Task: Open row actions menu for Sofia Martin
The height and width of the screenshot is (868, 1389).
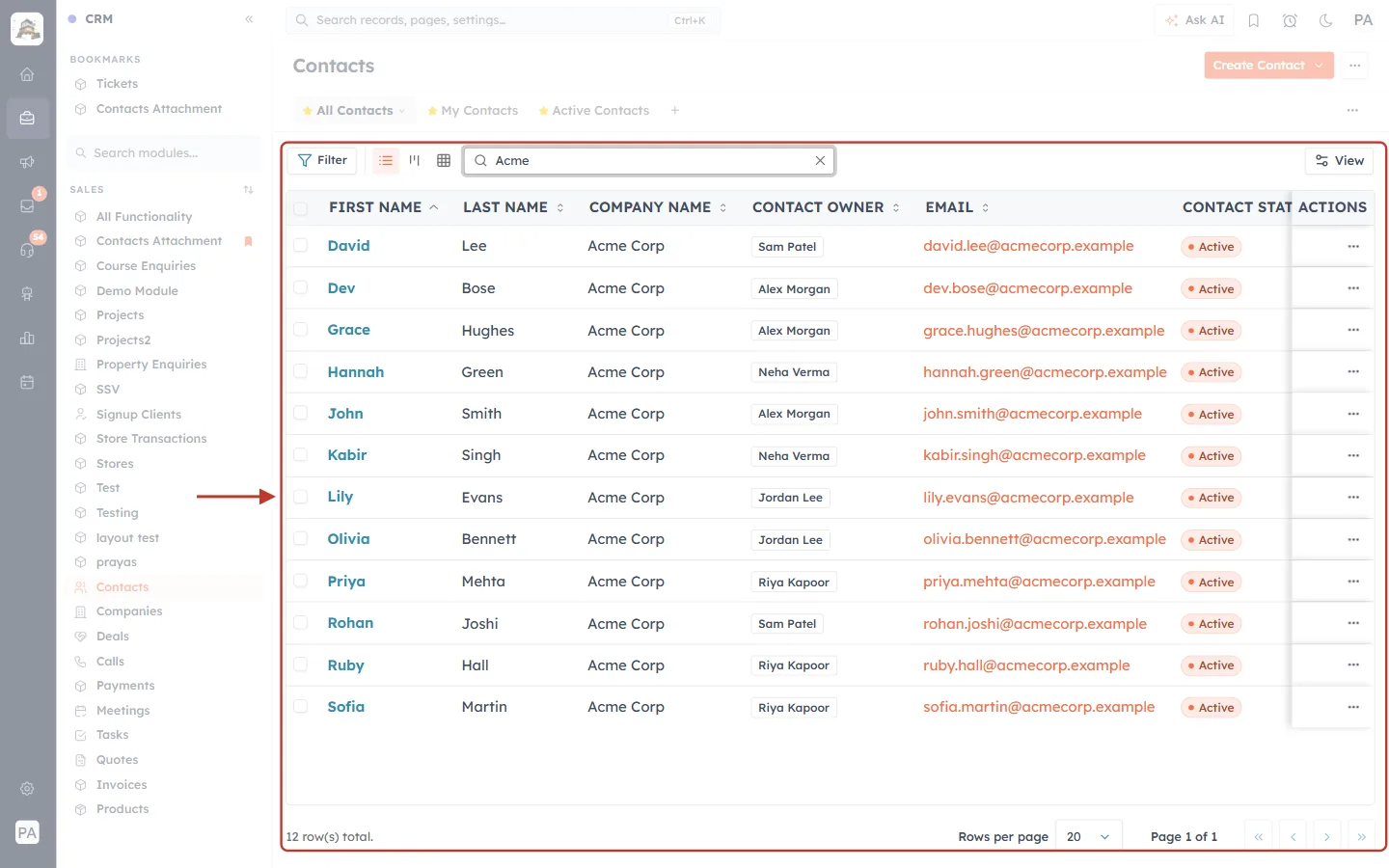Action: (x=1353, y=707)
